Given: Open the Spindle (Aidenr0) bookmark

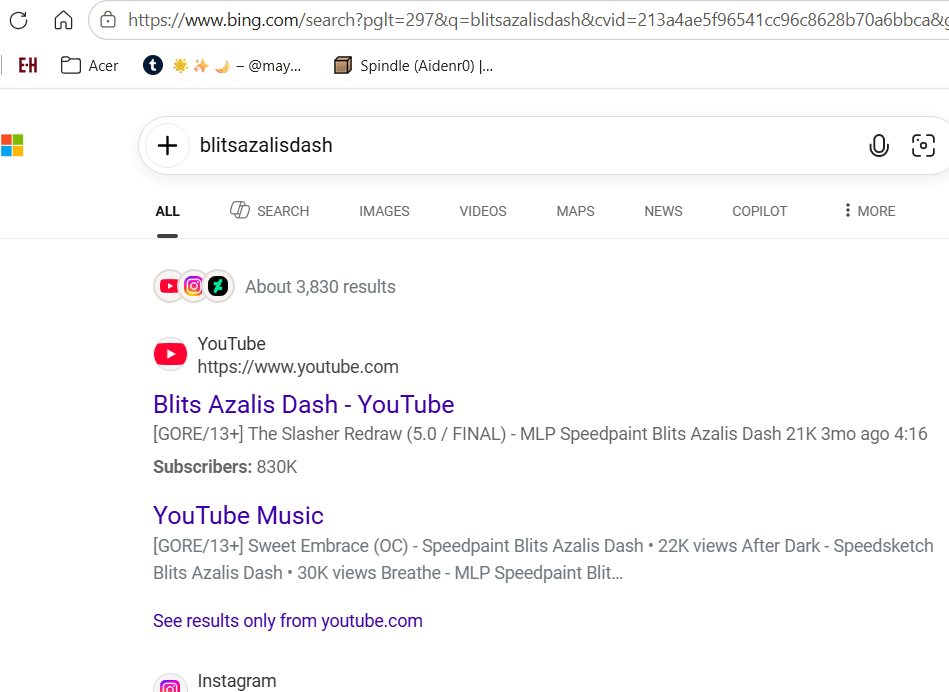Looking at the screenshot, I should coord(414,65).
